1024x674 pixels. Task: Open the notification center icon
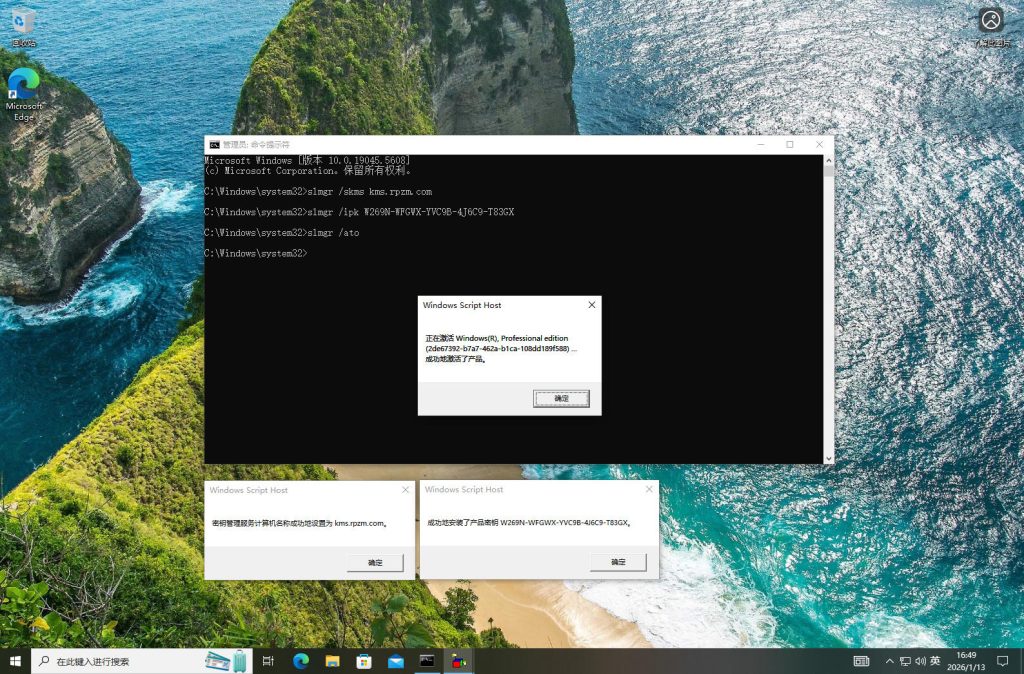[x=1002, y=661]
